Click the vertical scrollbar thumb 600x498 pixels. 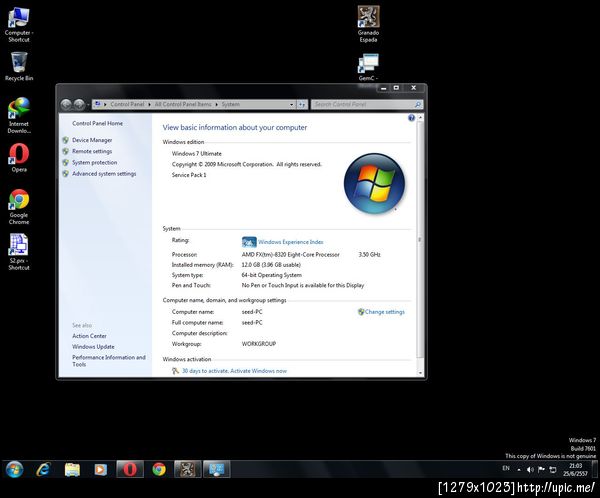(420, 240)
